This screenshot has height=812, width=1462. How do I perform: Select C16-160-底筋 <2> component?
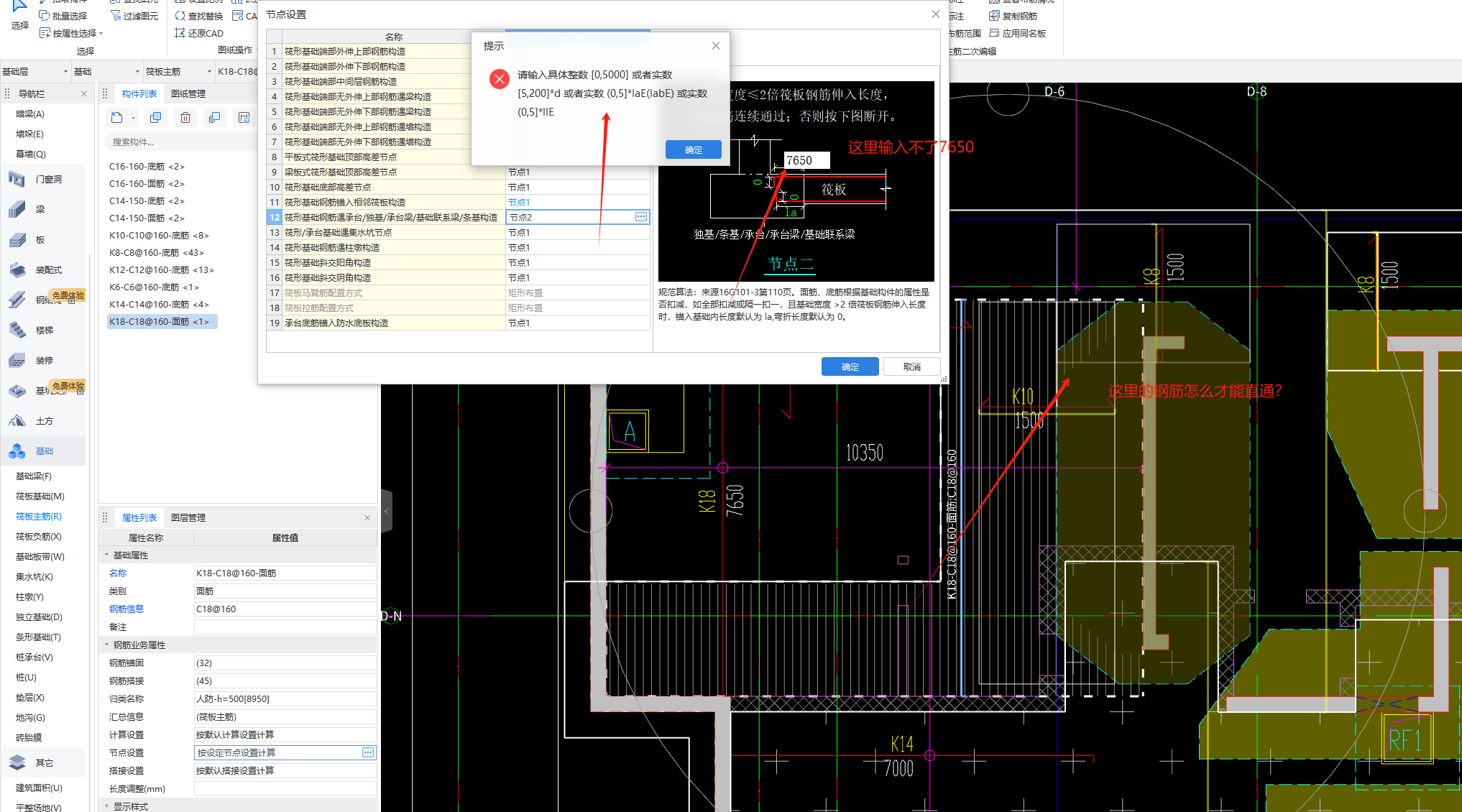147,166
